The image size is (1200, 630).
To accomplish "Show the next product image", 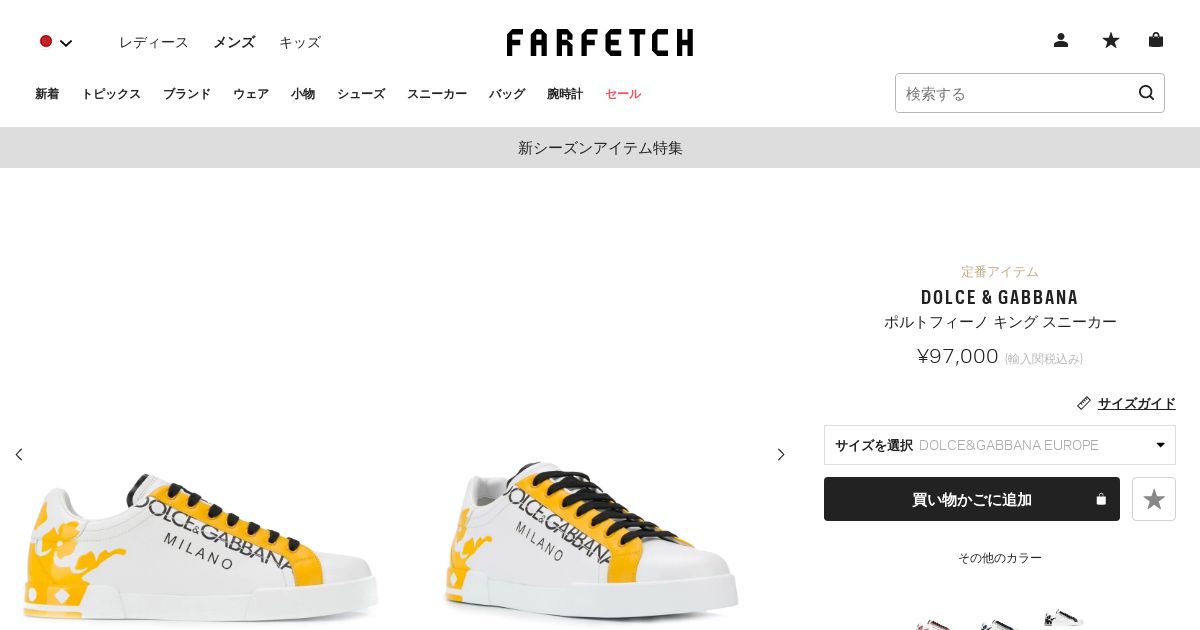I will [x=781, y=454].
